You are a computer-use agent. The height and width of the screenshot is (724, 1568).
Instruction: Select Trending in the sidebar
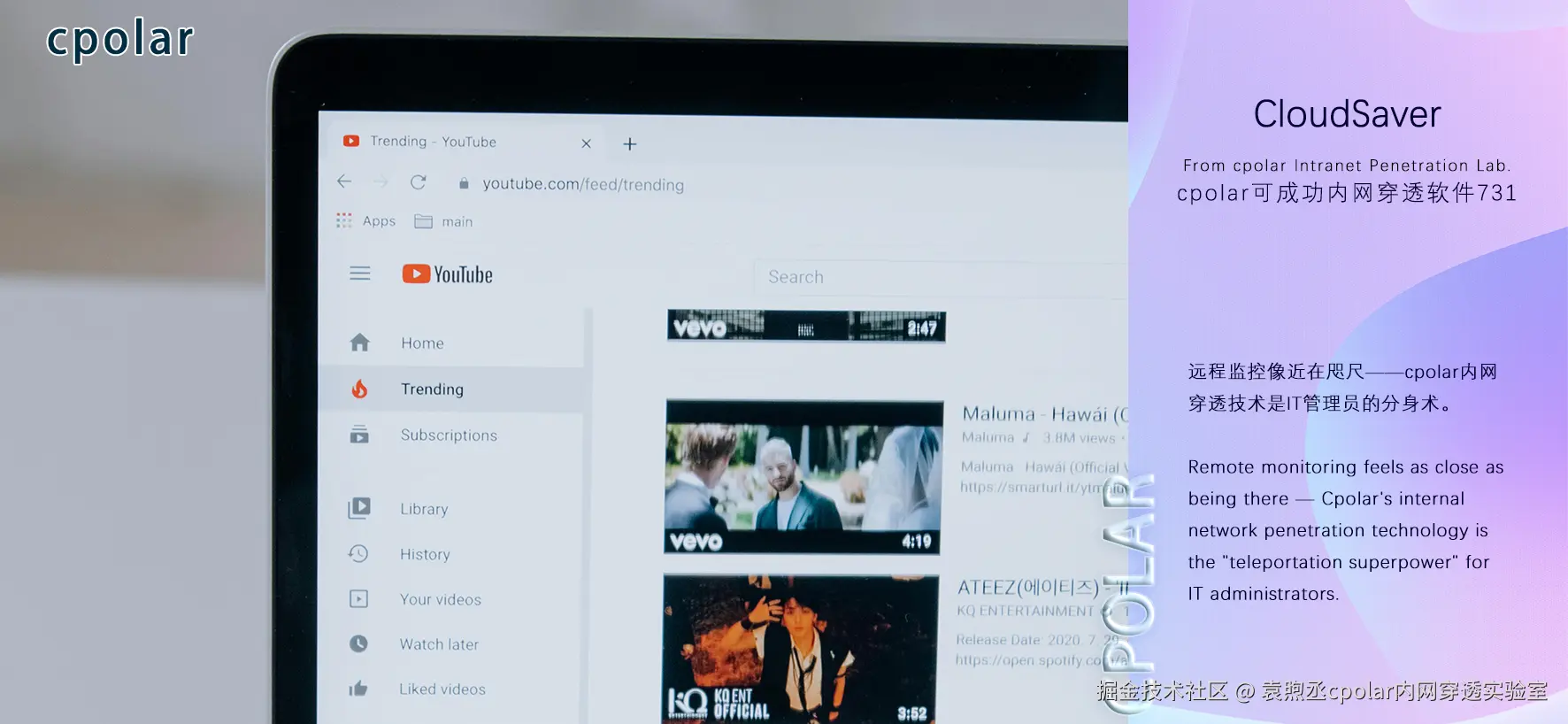[451, 389]
